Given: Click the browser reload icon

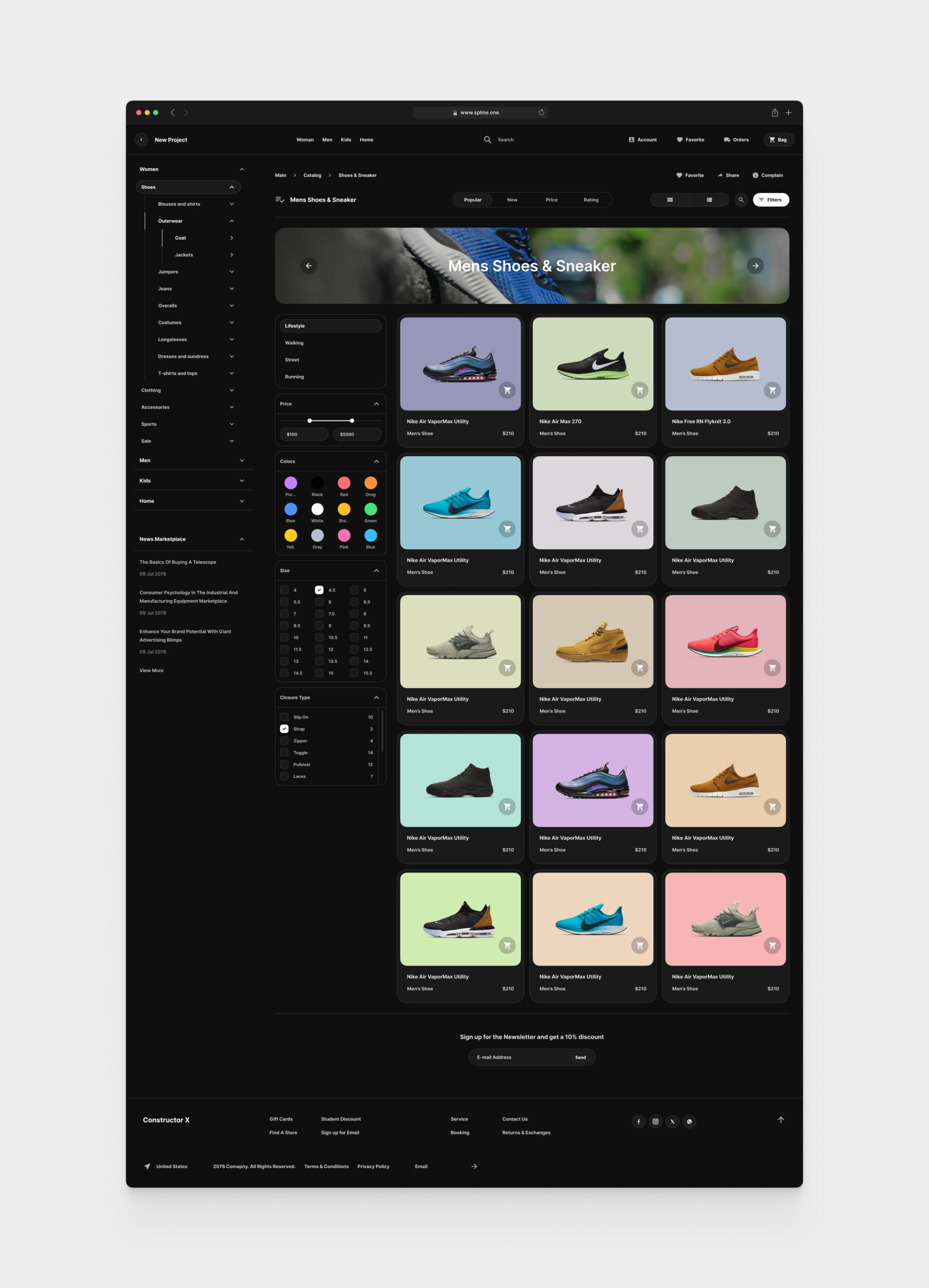Looking at the screenshot, I should (x=541, y=112).
